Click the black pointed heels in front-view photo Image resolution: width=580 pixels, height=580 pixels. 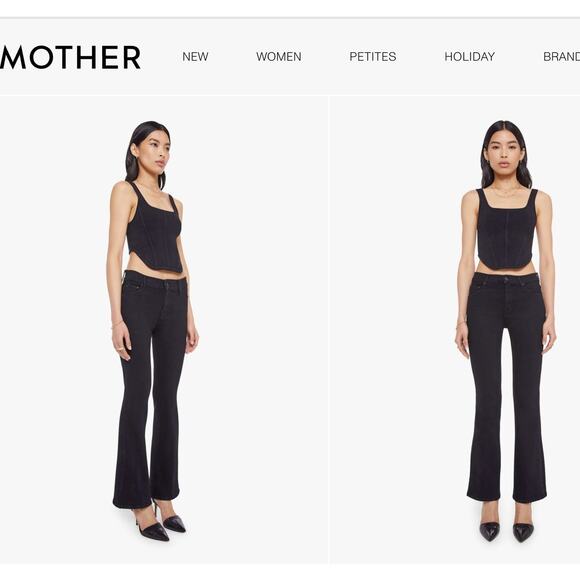[x=506, y=531]
